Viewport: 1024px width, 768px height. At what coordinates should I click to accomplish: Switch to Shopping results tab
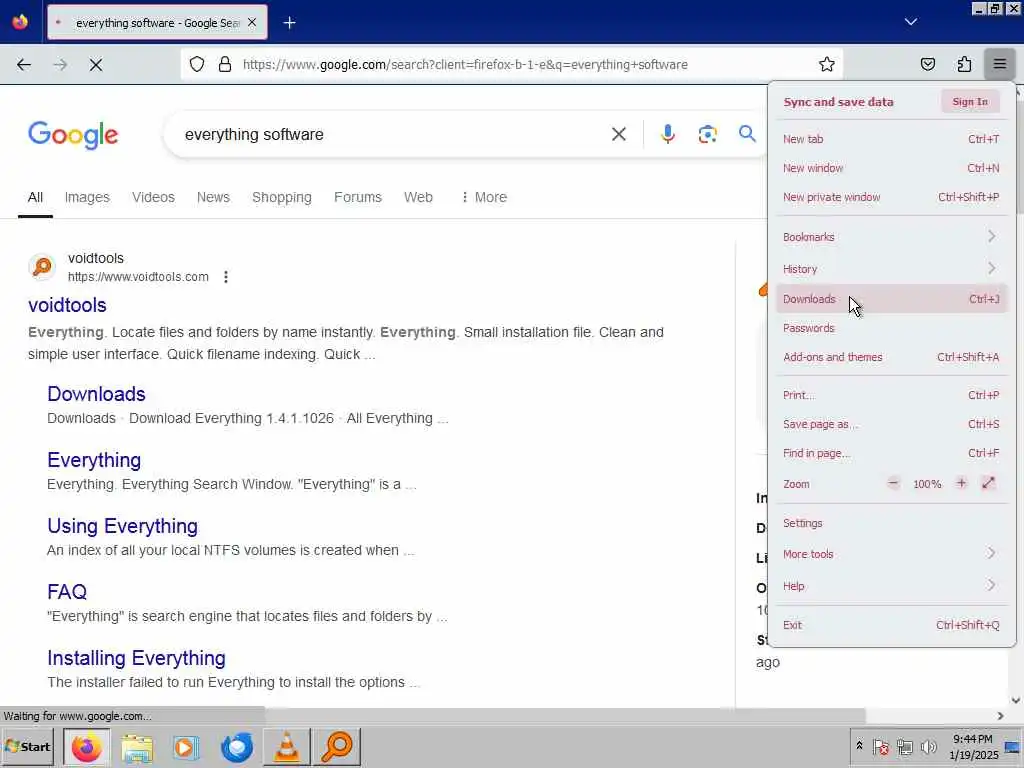tap(281, 197)
